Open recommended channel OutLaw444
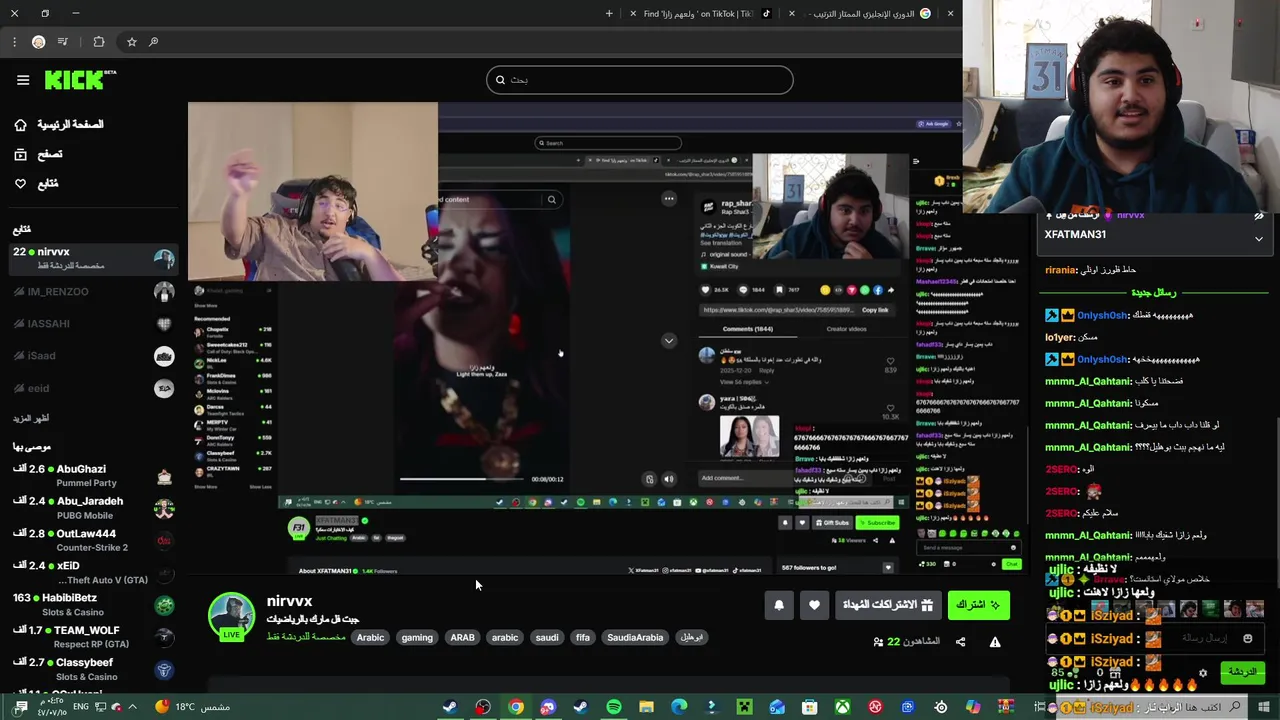Image resolution: width=1280 pixels, height=720 pixels. click(x=92, y=540)
